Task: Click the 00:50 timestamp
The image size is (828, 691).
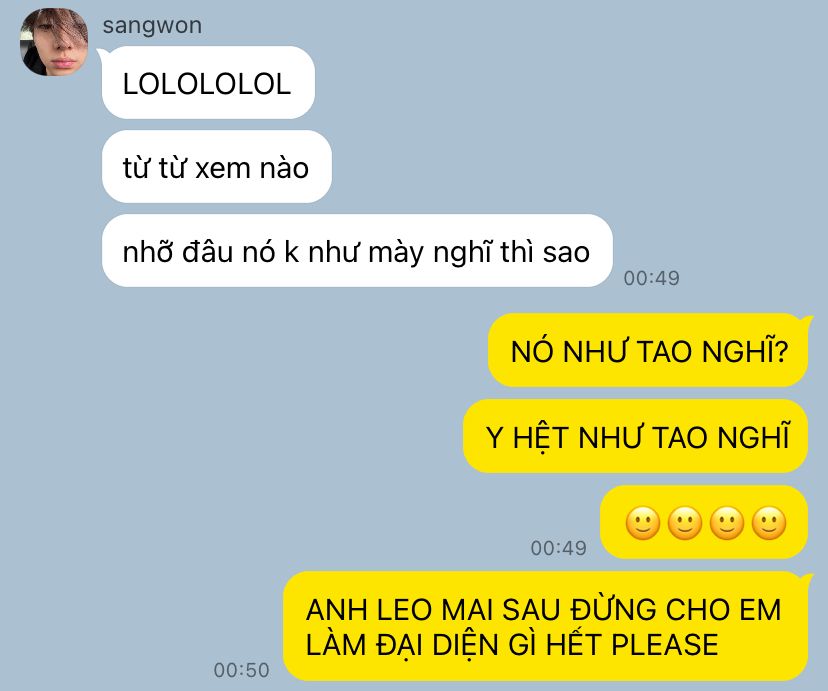Action: (241, 670)
